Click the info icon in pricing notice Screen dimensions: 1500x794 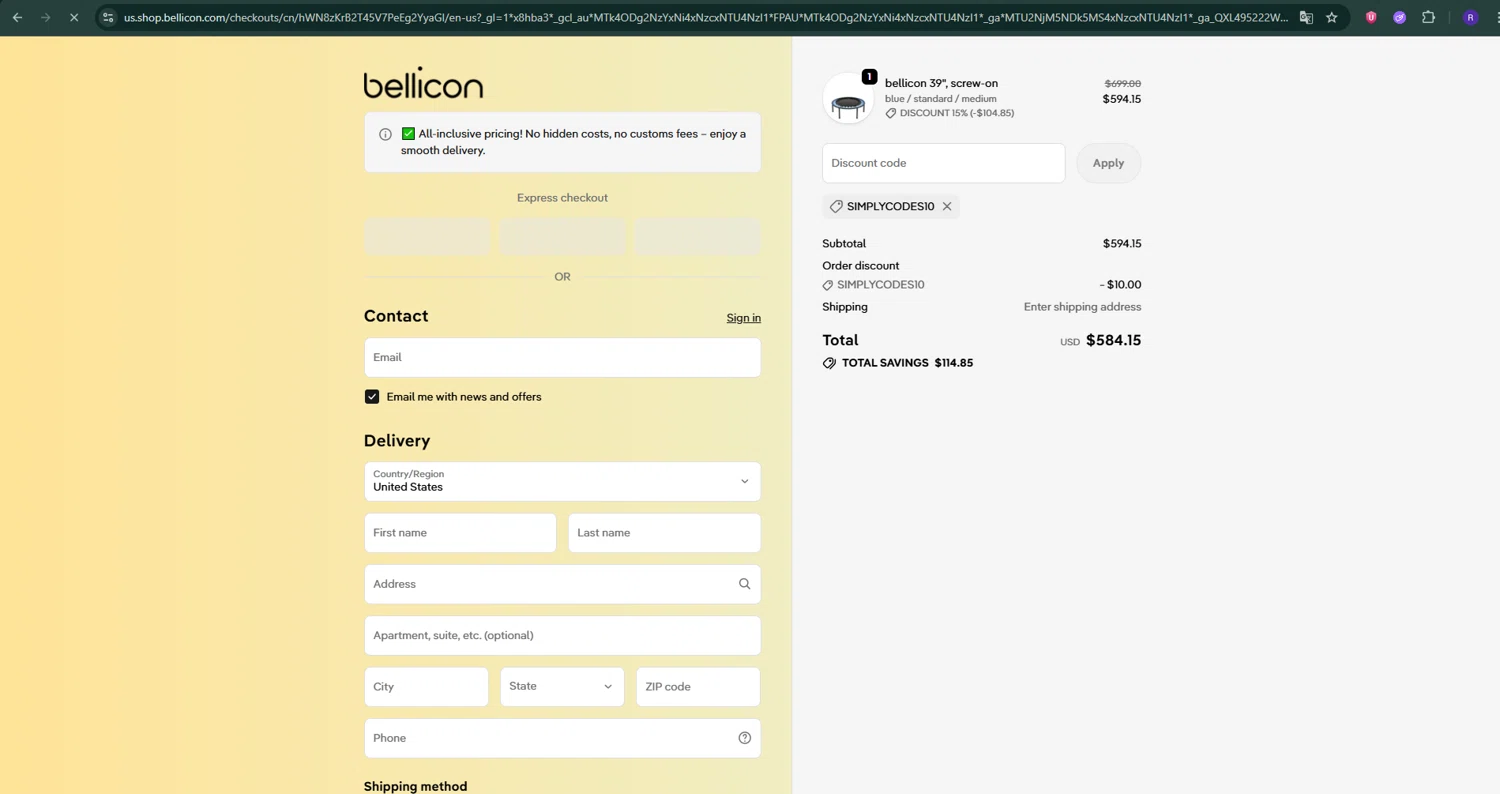(385, 134)
